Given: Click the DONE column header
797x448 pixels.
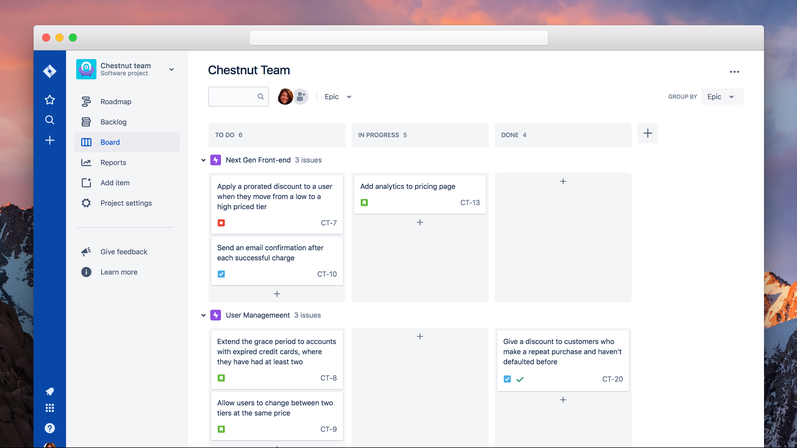Looking at the screenshot, I should (563, 135).
